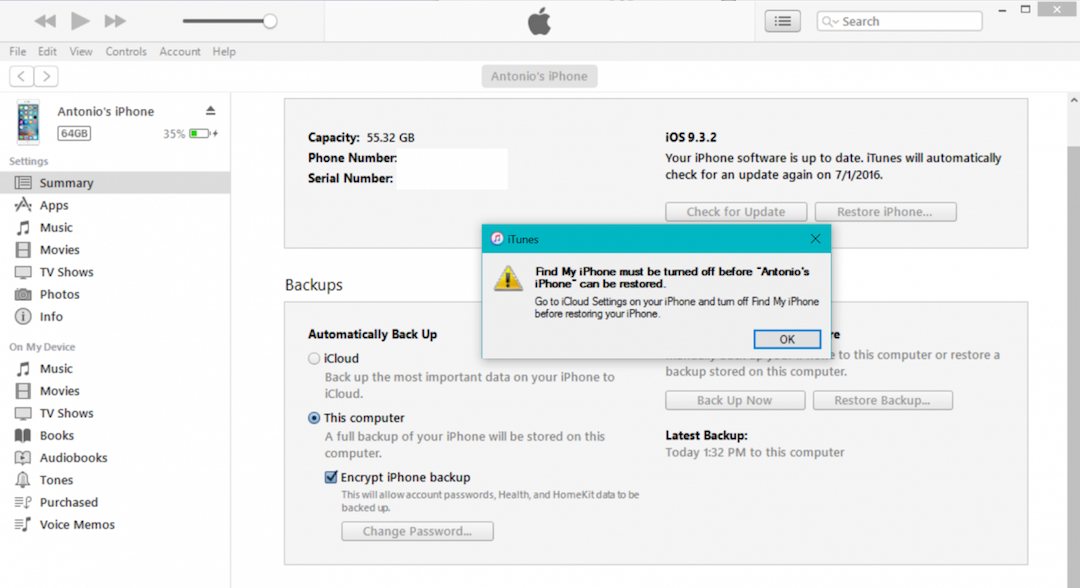
Task: Click the Play button in playback controls
Action: click(80, 21)
